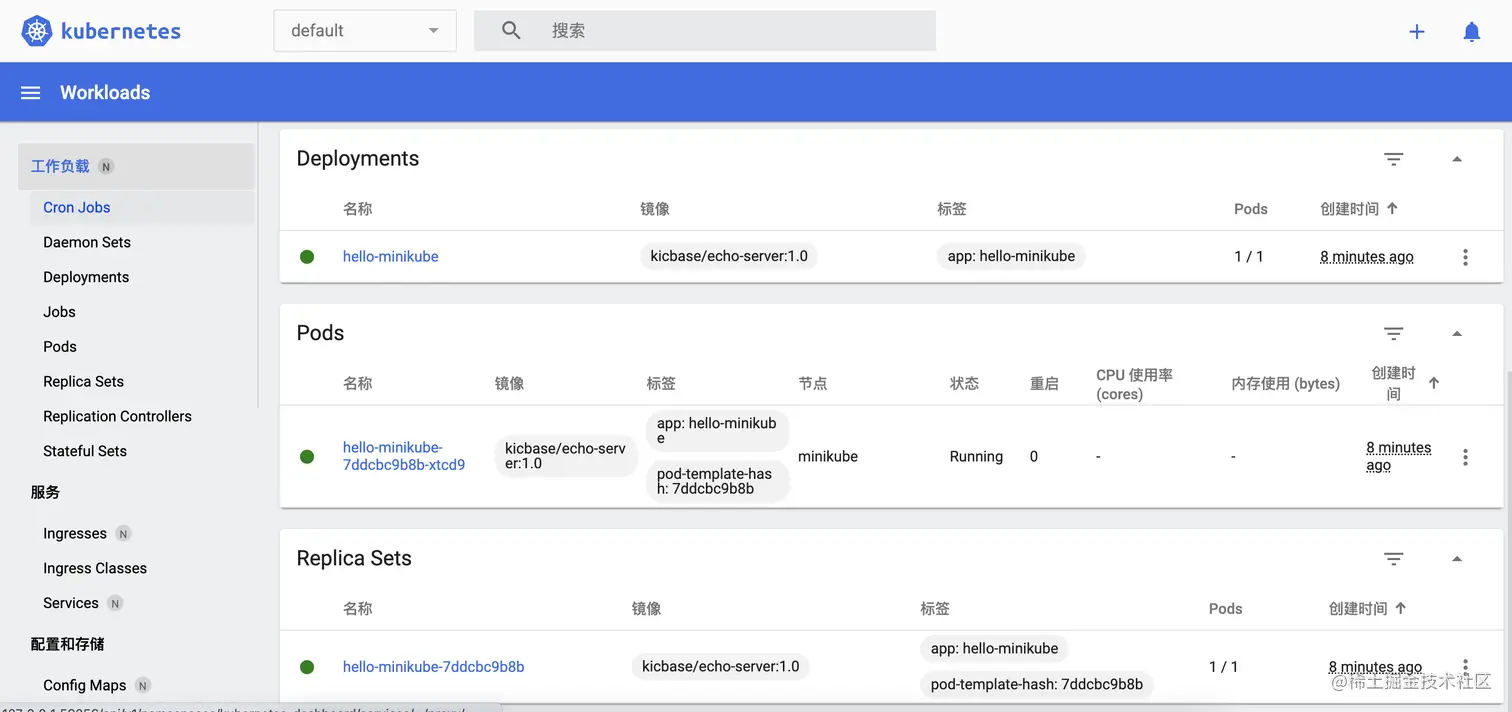This screenshot has width=1512, height=712.
Task: Select Stateful Sets in sidebar
Action: (85, 451)
